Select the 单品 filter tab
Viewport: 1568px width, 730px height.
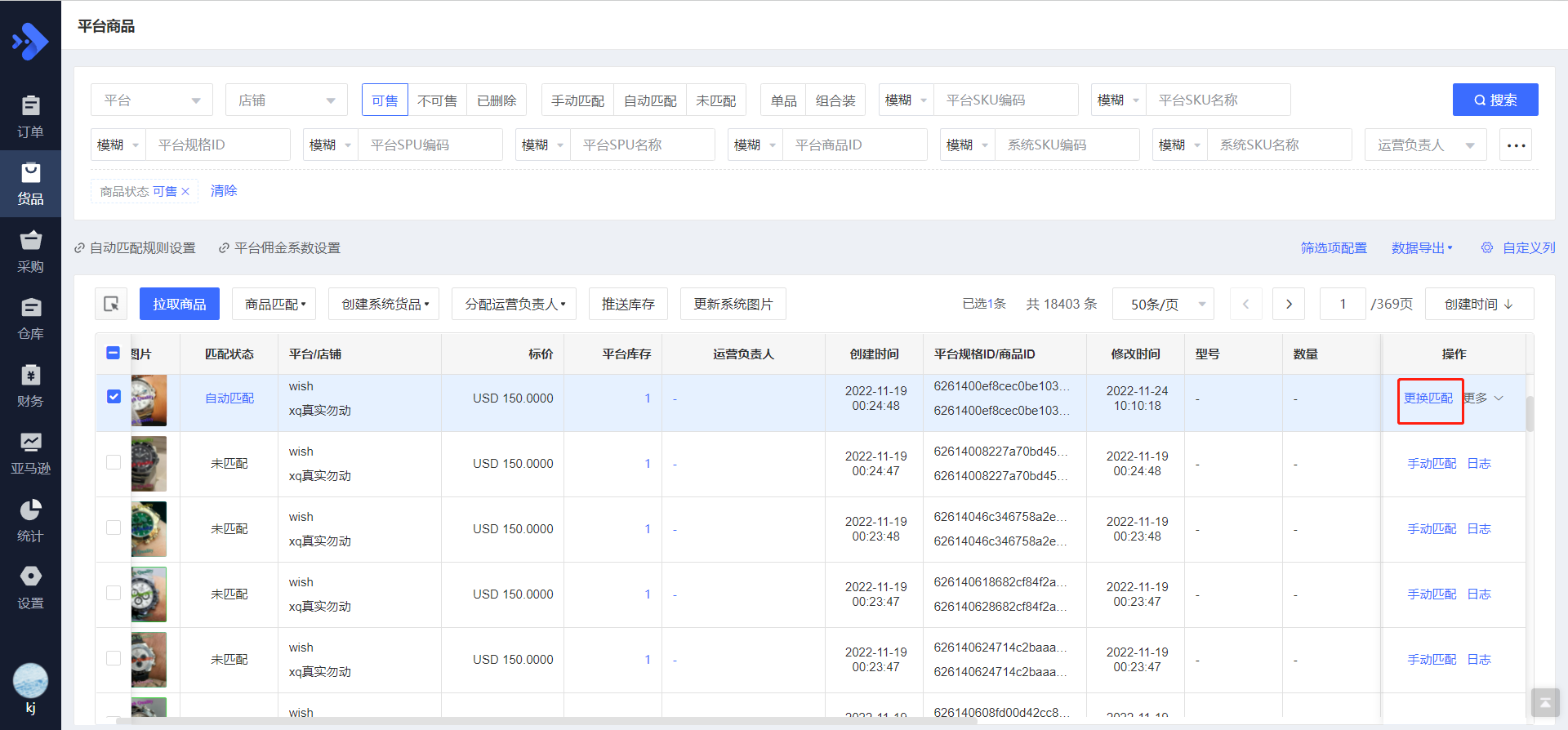pos(783,100)
